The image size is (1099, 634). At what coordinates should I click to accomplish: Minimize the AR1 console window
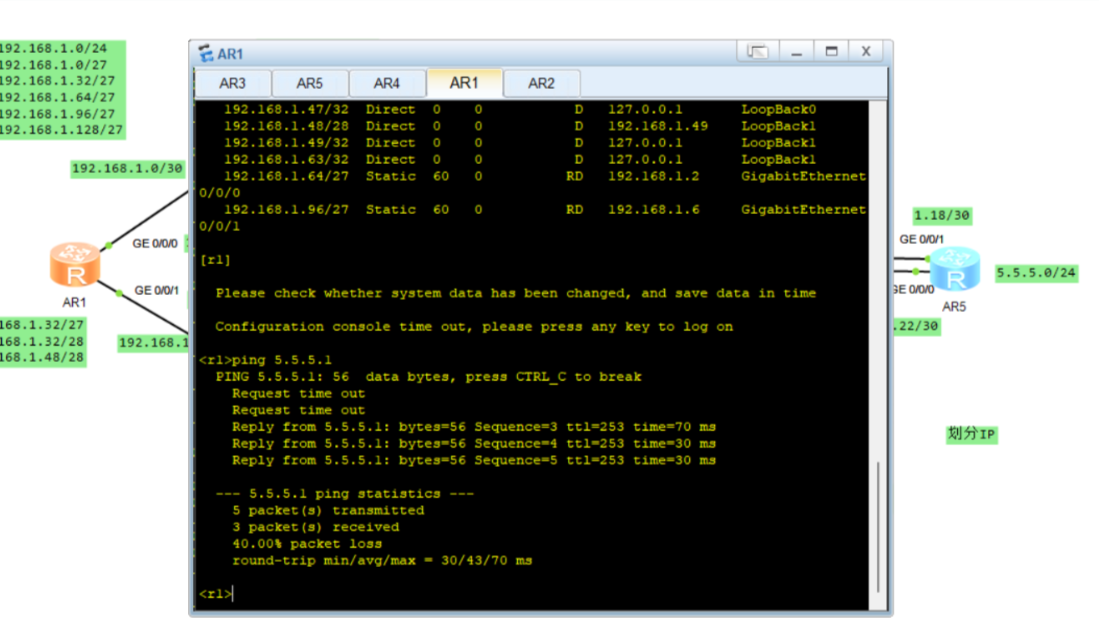tap(796, 51)
